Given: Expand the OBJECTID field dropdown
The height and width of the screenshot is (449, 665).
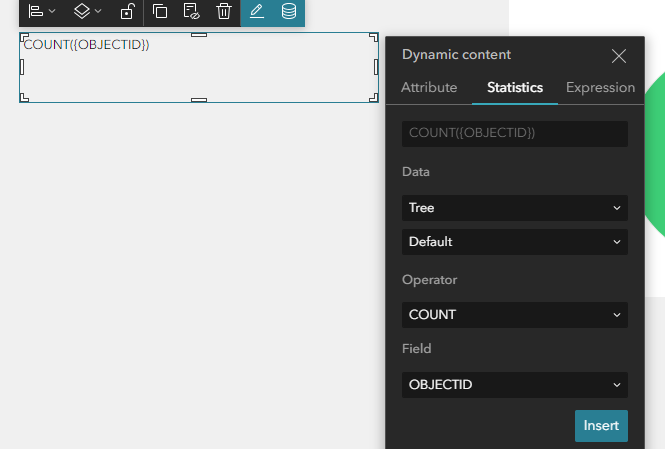Looking at the screenshot, I should click(x=514, y=385).
